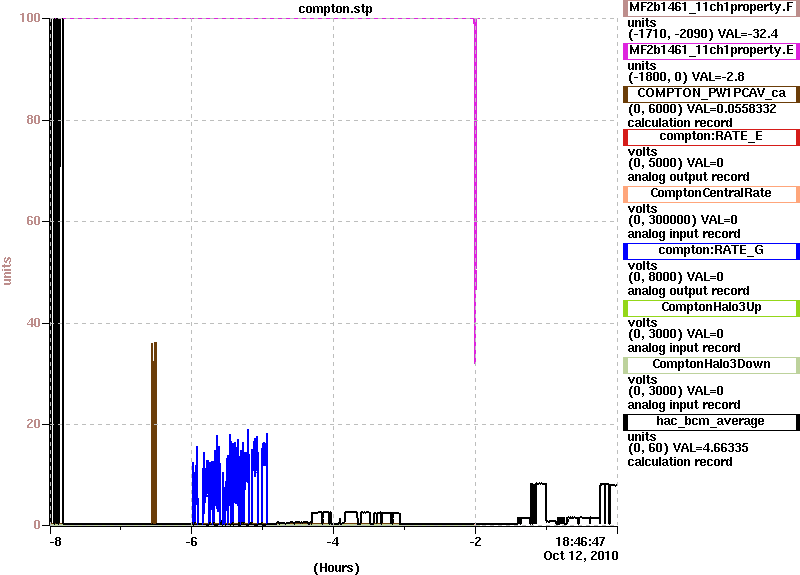Click the 40 tick label on y-axis
Viewport: 800px width, 575px height.
[x=33, y=323]
